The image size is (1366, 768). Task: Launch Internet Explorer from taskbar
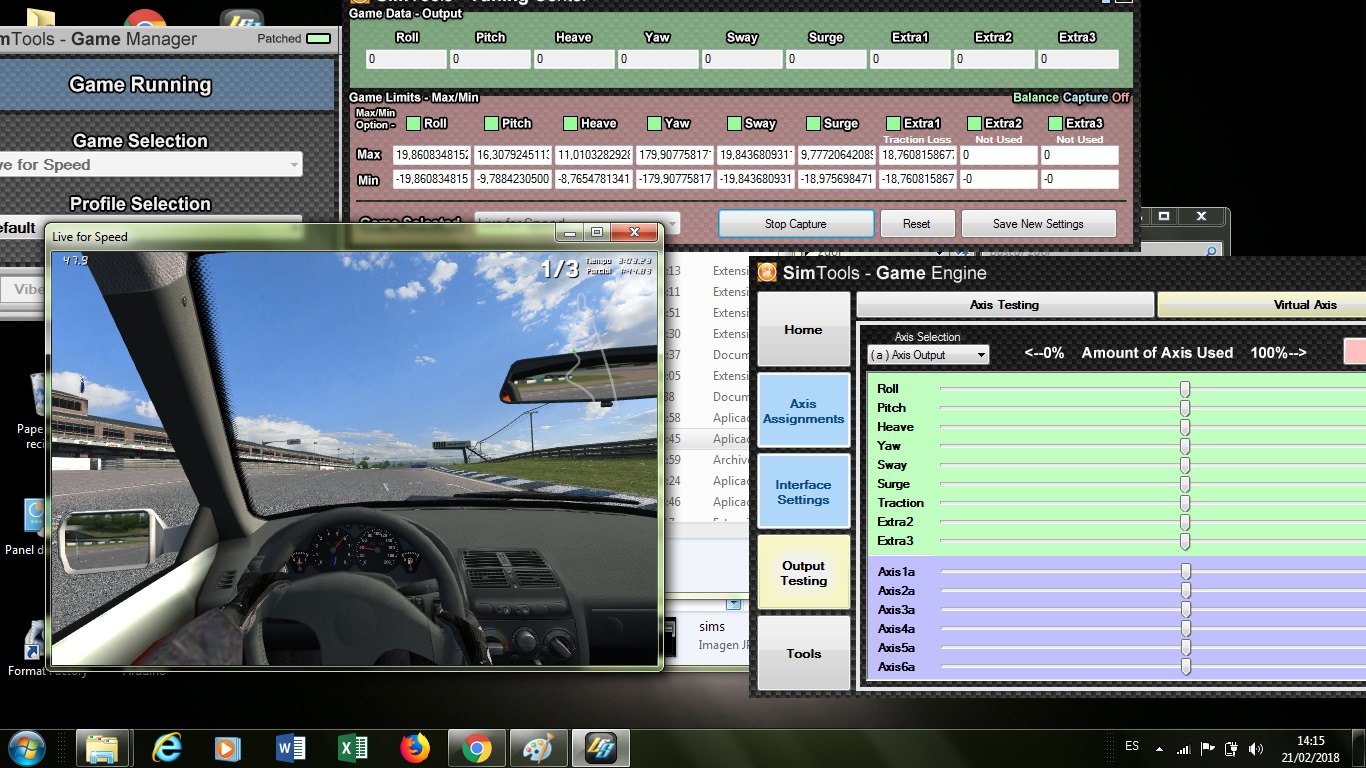point(166,748)
